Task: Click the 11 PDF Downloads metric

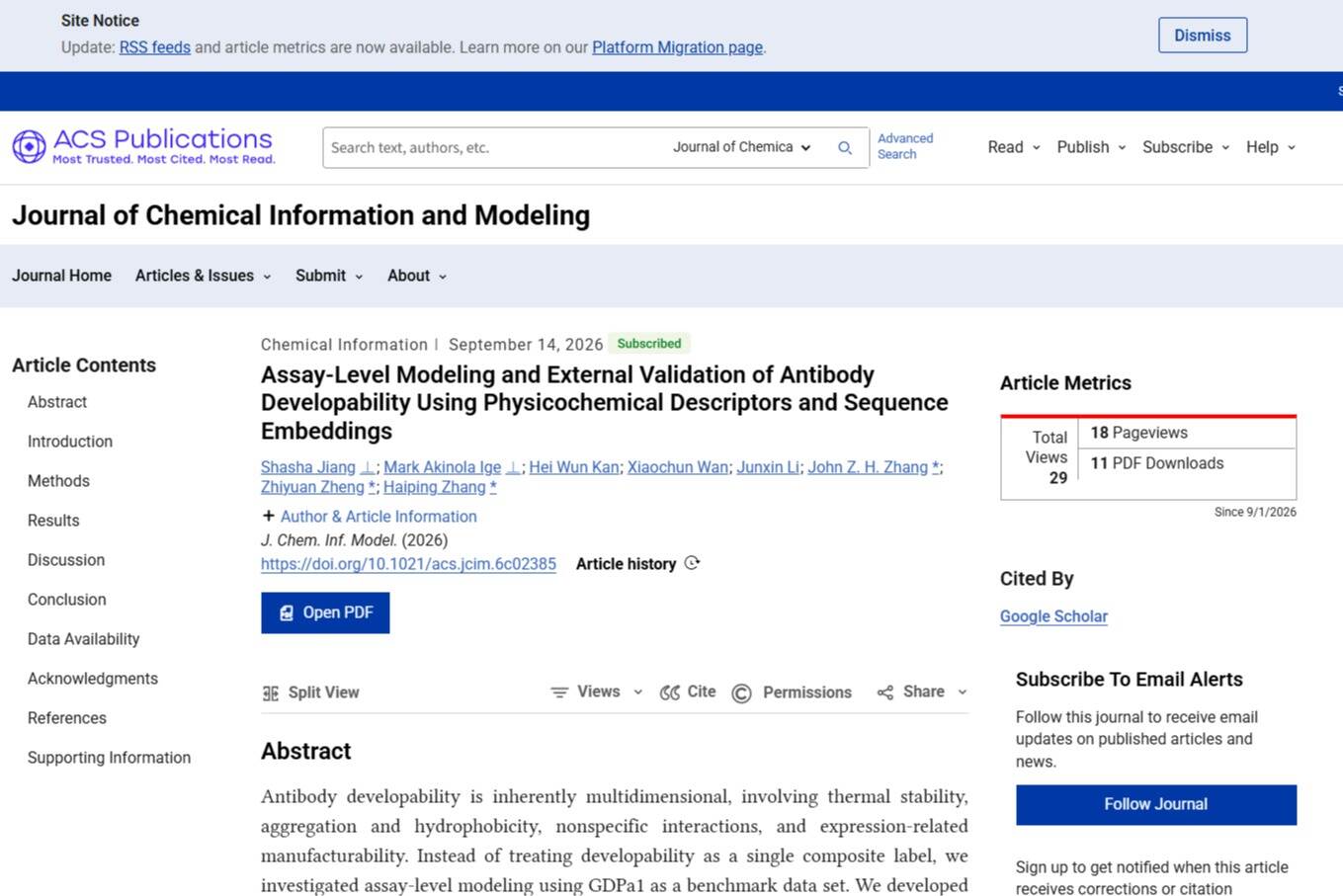Action: [1156, 463]
